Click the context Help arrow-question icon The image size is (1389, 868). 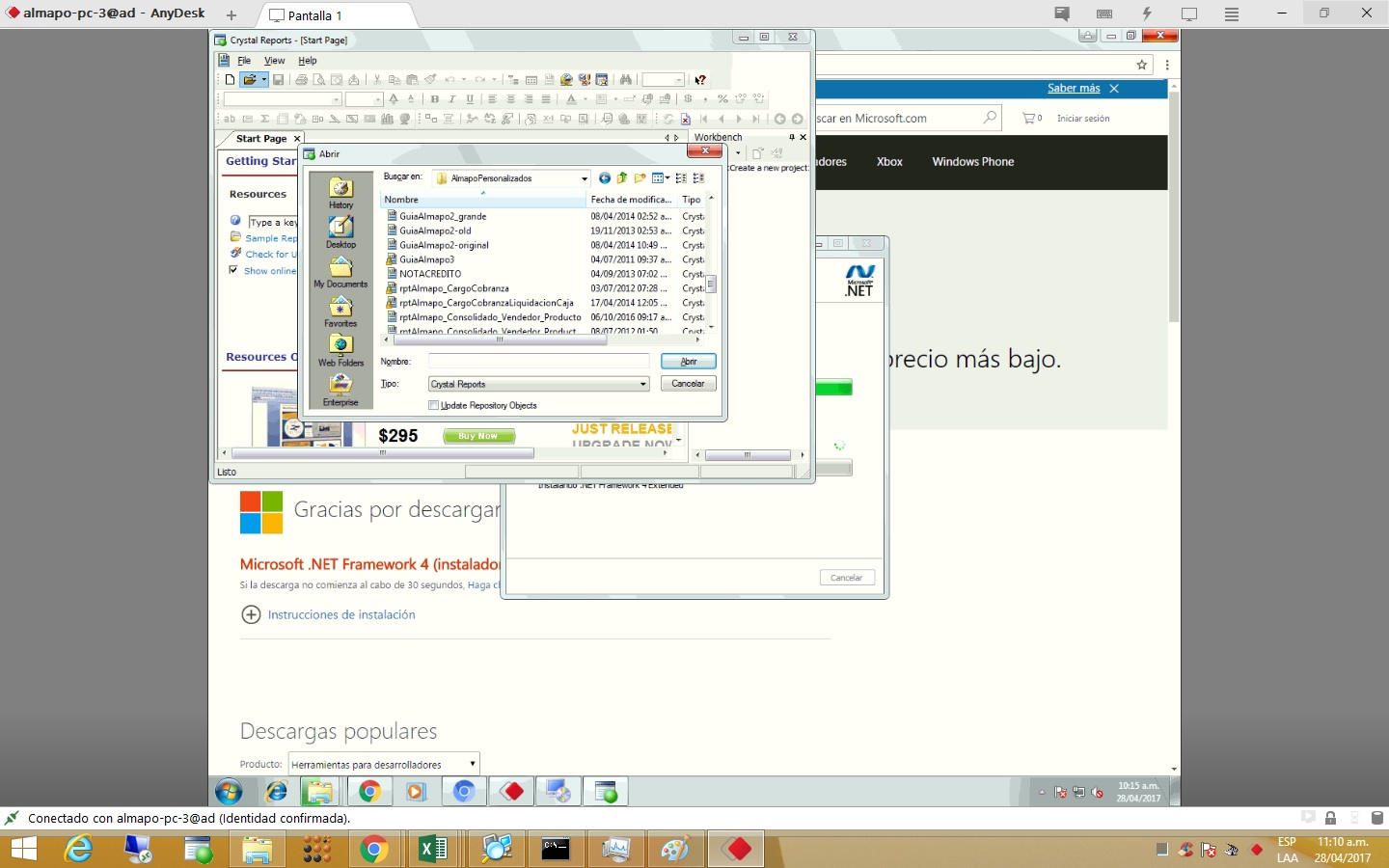700,80
